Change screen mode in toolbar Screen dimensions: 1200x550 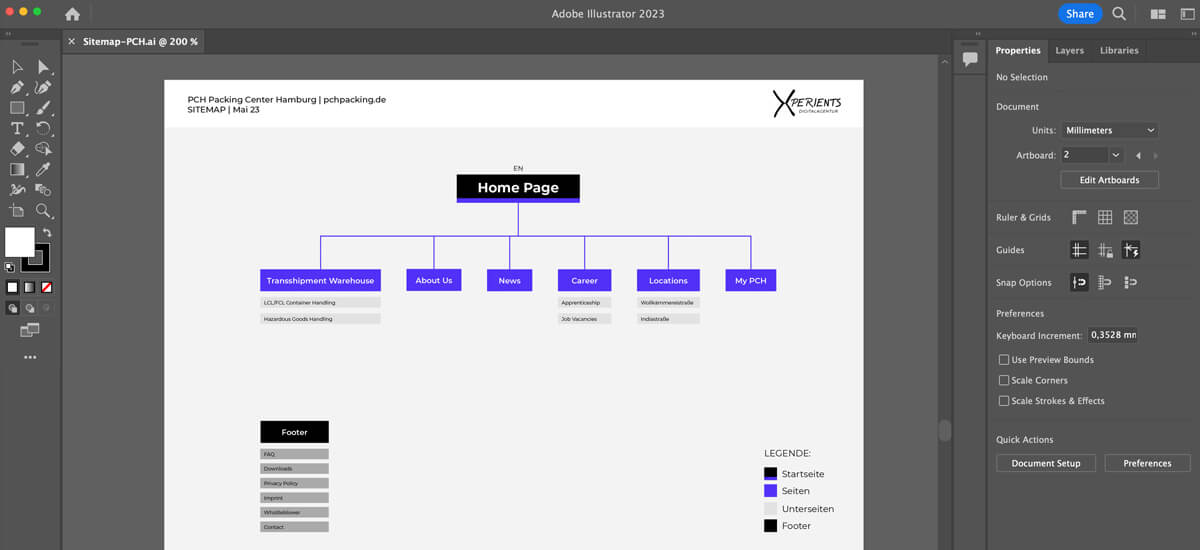coord(29,329)
